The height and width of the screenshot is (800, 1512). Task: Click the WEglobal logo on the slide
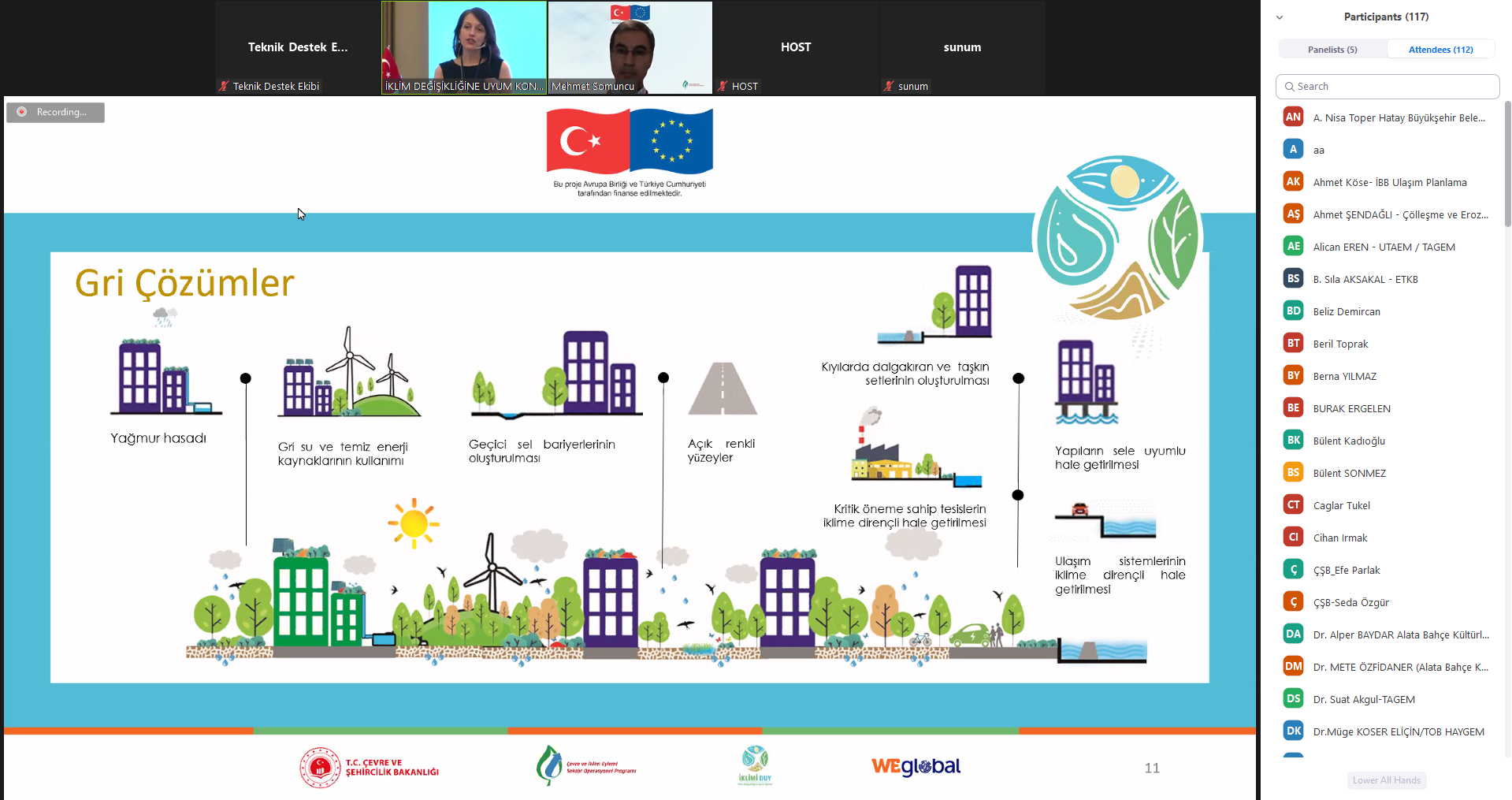pyautogui.click(x=916, y=766)
